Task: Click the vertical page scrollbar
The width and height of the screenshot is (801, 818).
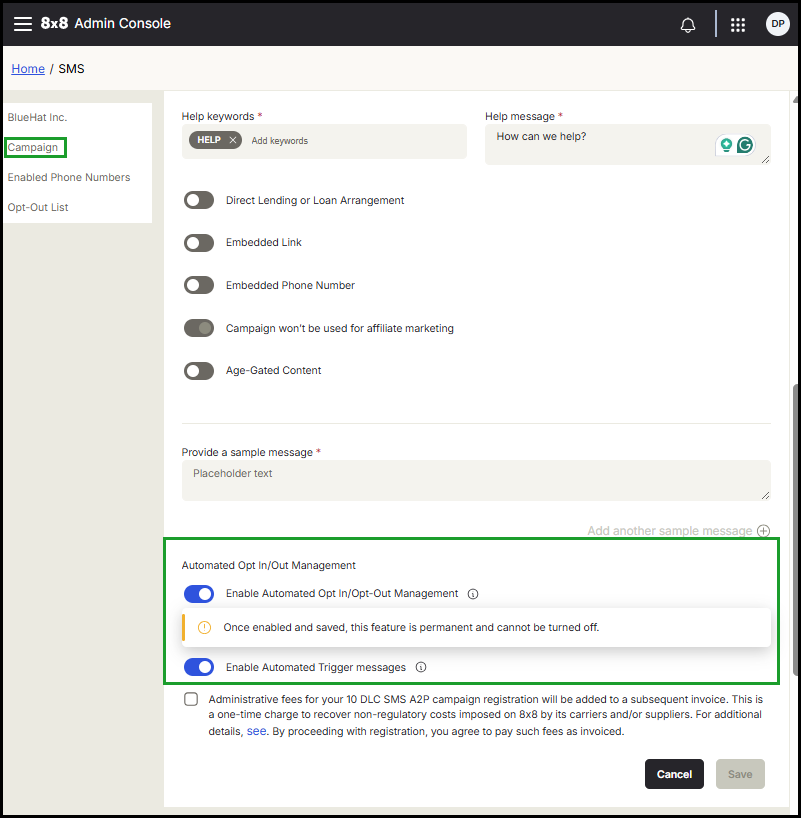Action: click(x=795, y=530)
